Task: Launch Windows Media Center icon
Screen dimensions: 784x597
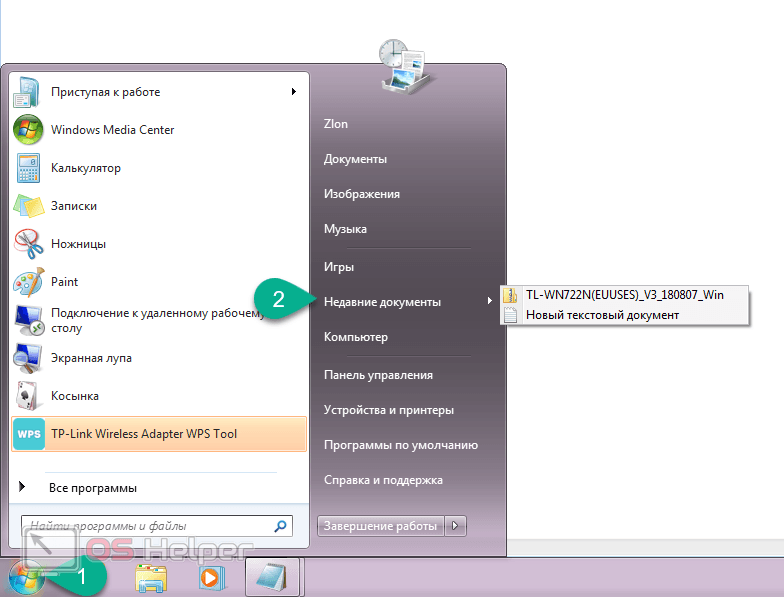Action: point(28,130)
